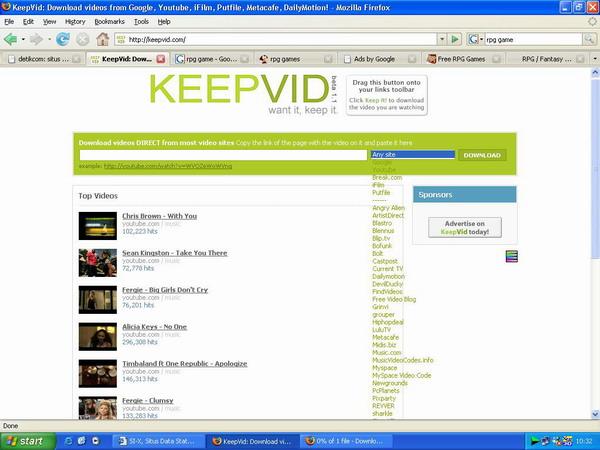Screen dimensions: 600x450
Task: Open 'Fergie - Clumsy' link
Action: click(x=148, y=401)
